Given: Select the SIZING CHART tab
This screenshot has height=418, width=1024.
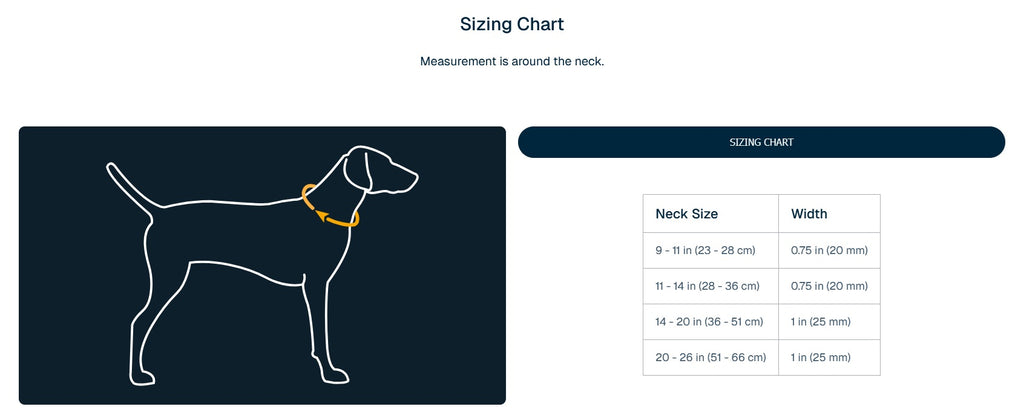Looking at the screenshot, I should point(761,142).
